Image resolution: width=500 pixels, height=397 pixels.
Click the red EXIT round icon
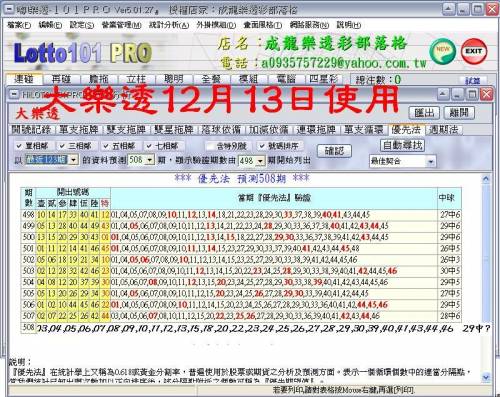(474, 52)
